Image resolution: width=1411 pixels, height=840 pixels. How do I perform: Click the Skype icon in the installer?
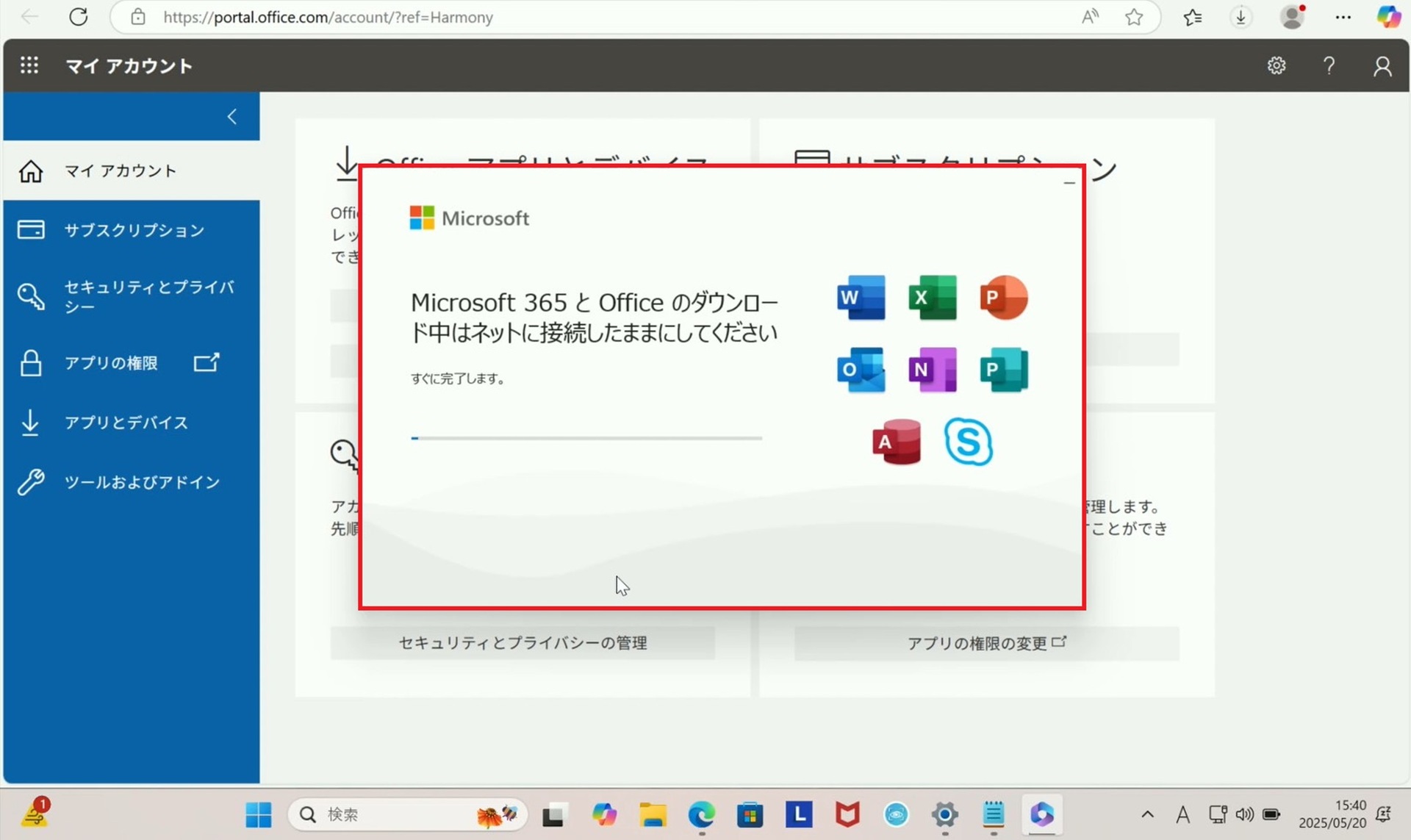click(x=968, y=442)
